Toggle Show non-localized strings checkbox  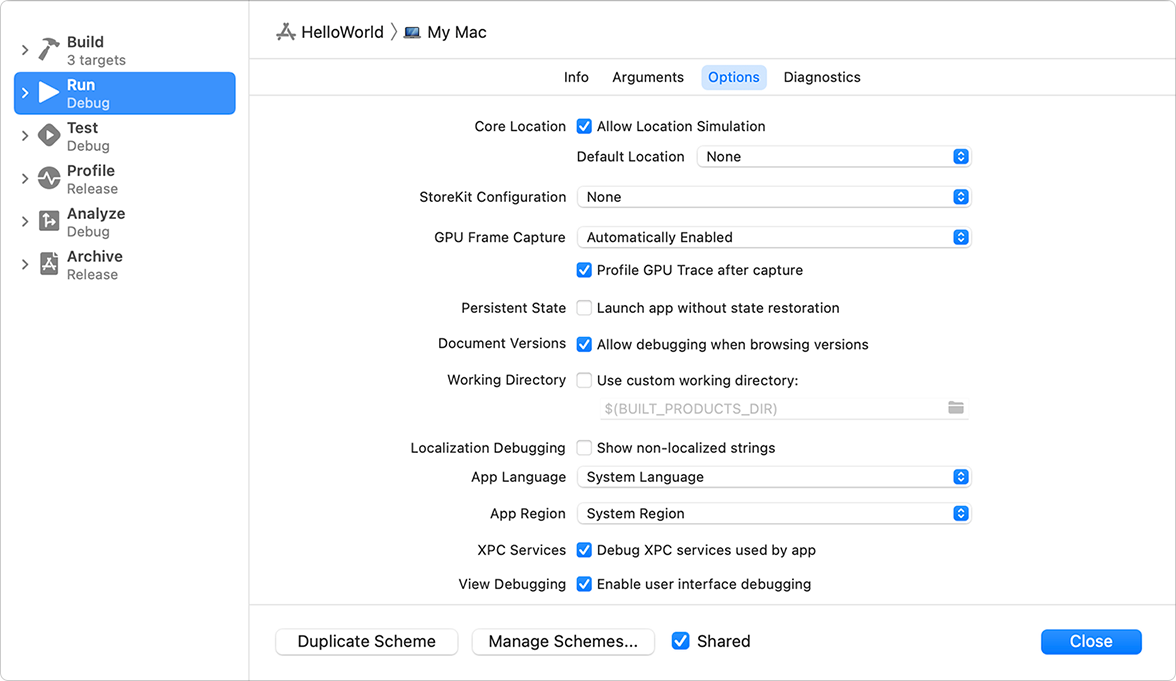pos(585,448)
